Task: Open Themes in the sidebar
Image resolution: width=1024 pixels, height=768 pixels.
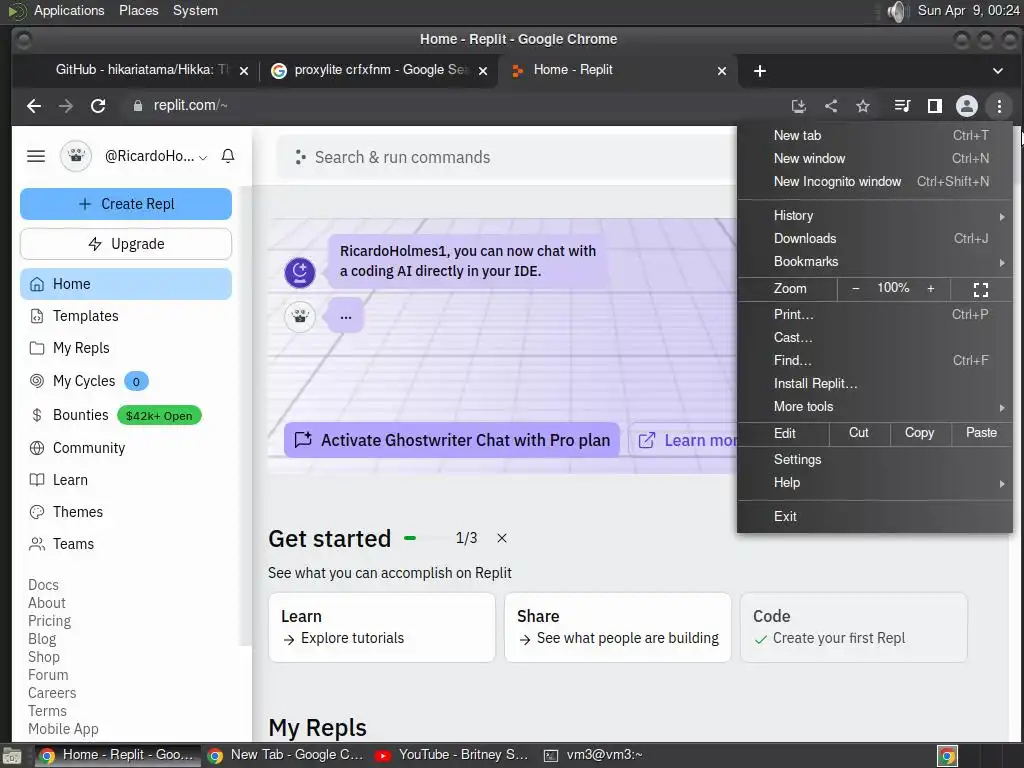Action: pos(126,512)
